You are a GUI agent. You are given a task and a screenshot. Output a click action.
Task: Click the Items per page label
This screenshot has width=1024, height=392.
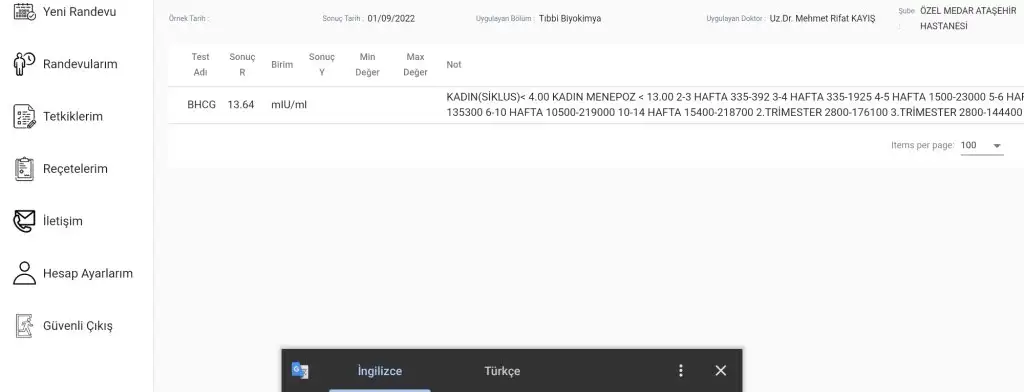click(922, 145)
